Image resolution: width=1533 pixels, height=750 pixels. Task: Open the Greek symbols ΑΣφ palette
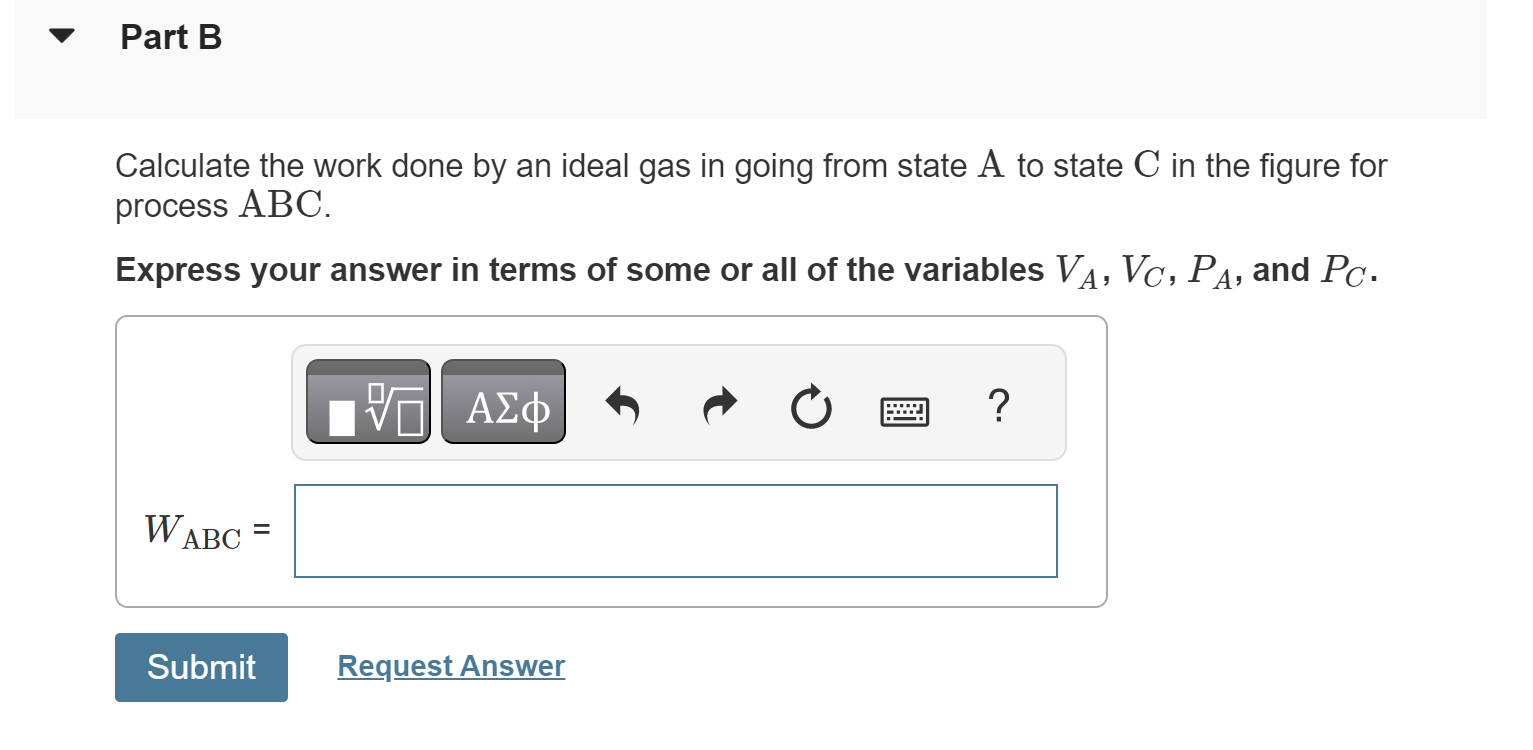pos(503,401)
